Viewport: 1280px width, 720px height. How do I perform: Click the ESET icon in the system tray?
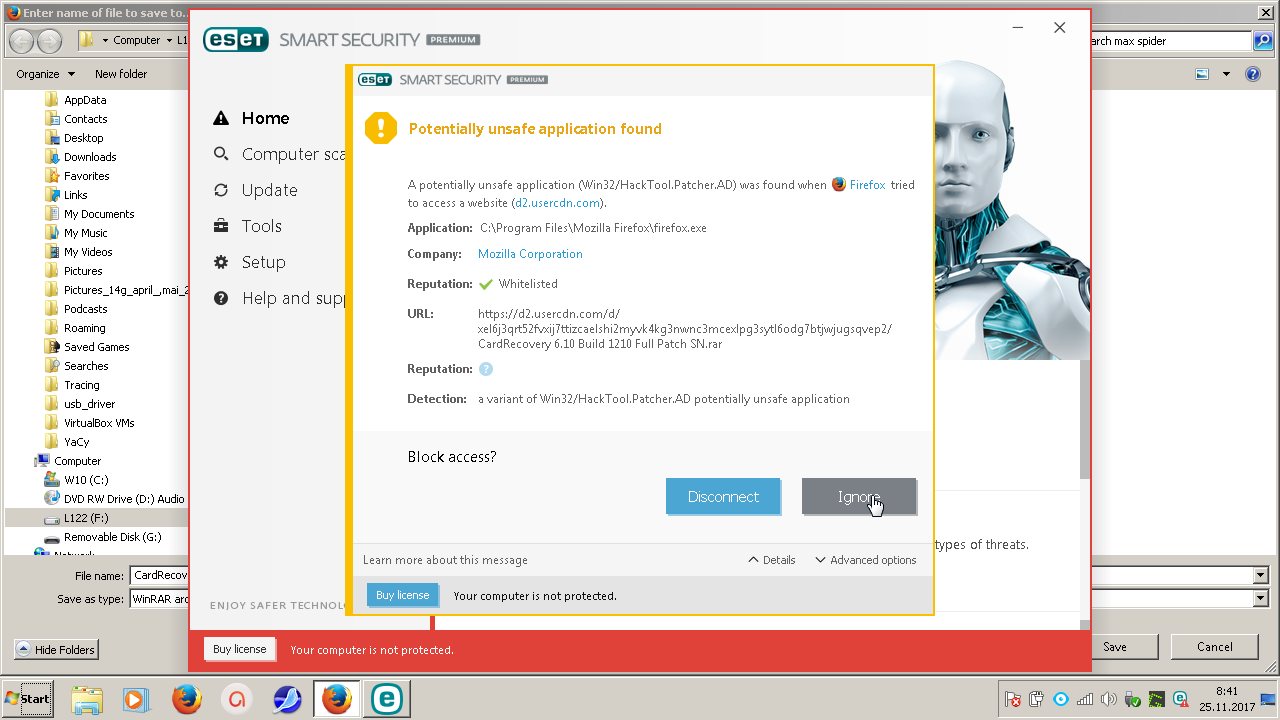pos(1181,699)
